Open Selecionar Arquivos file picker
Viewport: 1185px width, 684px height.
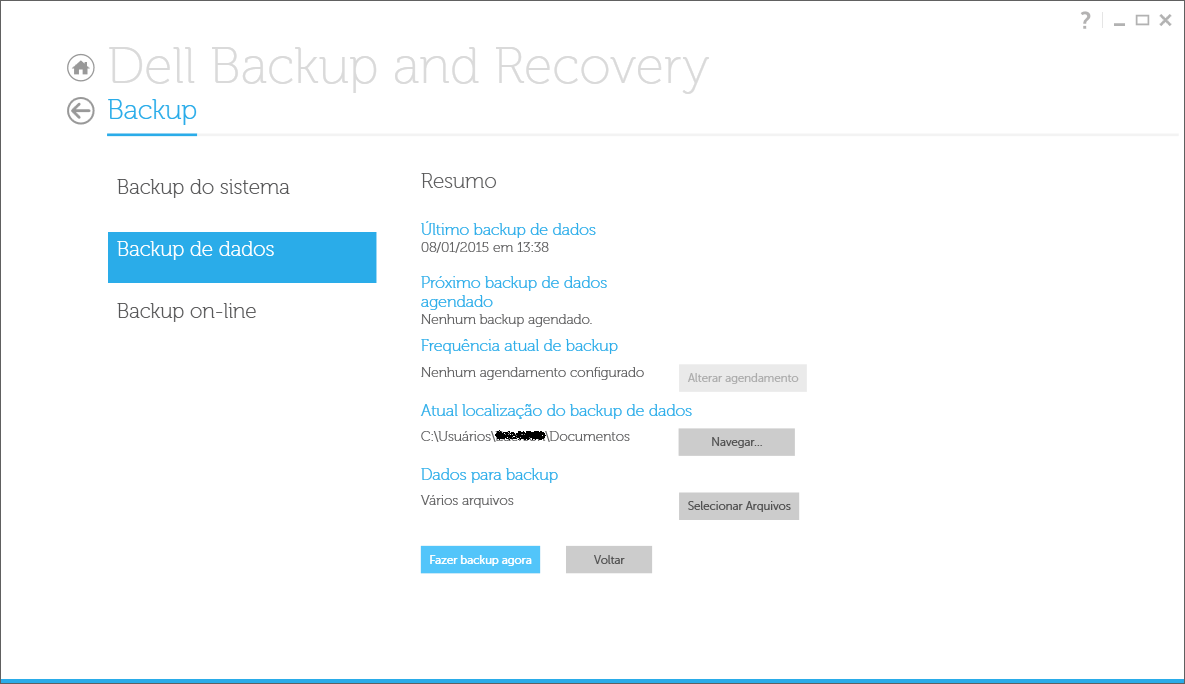point(739,506)
